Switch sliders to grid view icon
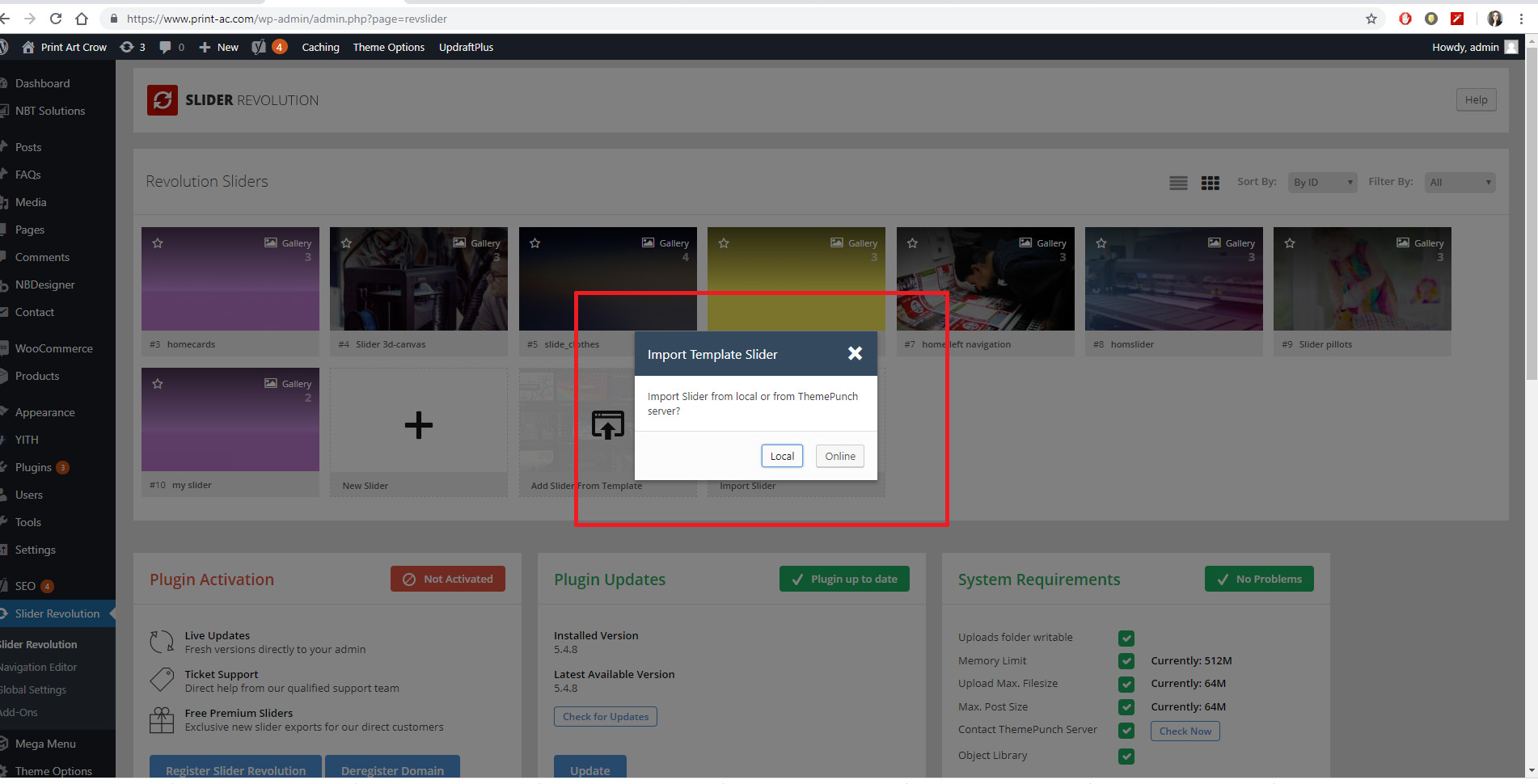 (1210, 183)
